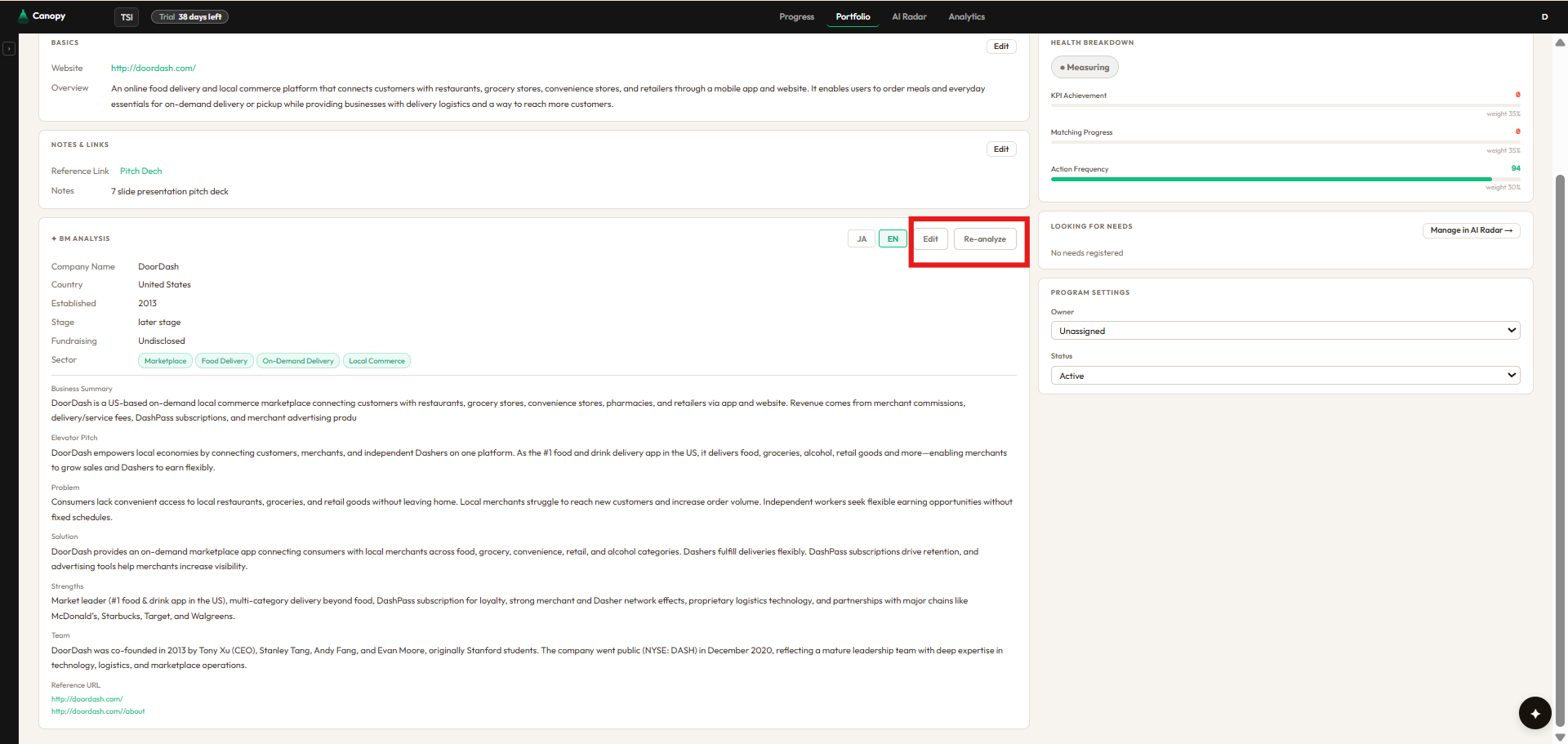Select the Portfolio tab
This screenshot has height=744, width=1568.
pyautogui.click(x=853, y=16)
